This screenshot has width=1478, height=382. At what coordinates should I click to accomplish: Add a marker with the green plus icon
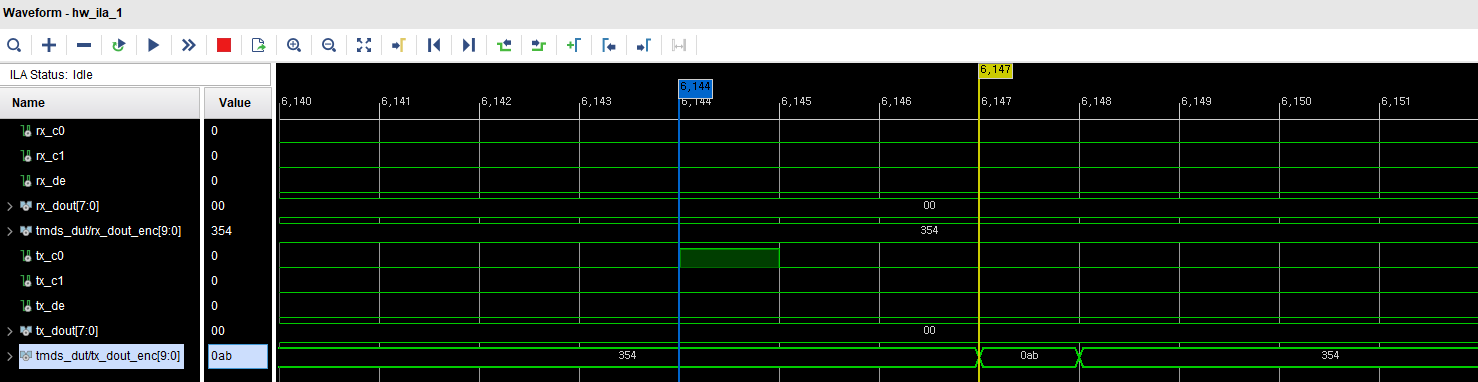574,45
